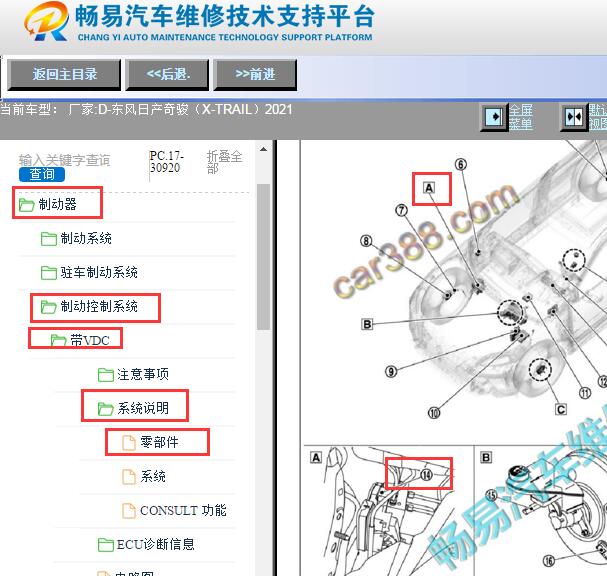Click the tree panel scrollbar thumb

click(x=264, y=257)
